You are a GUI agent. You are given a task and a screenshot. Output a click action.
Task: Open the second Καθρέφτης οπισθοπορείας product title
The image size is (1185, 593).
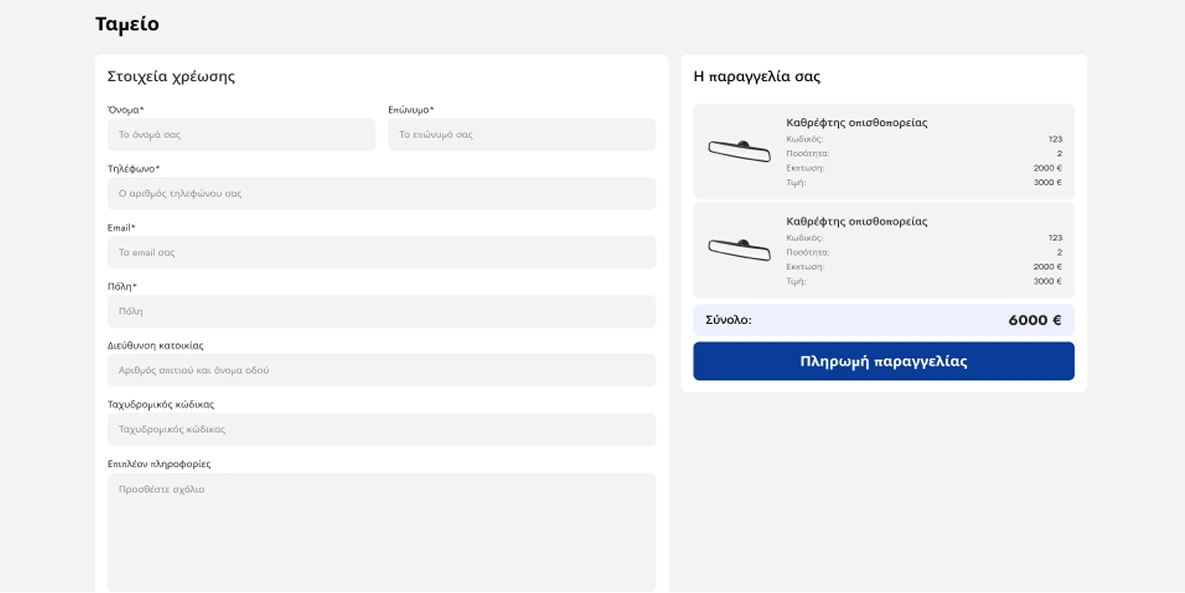tap(857, 222)
